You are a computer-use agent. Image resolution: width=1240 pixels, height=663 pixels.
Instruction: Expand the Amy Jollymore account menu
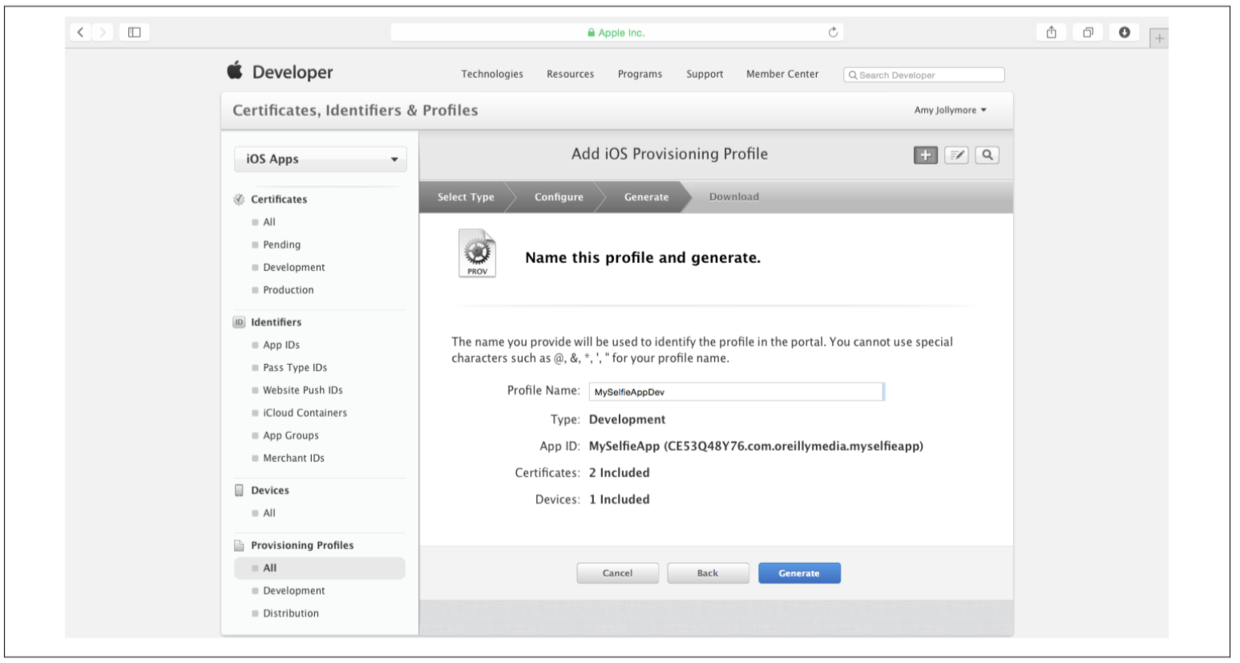coord(950,110)
